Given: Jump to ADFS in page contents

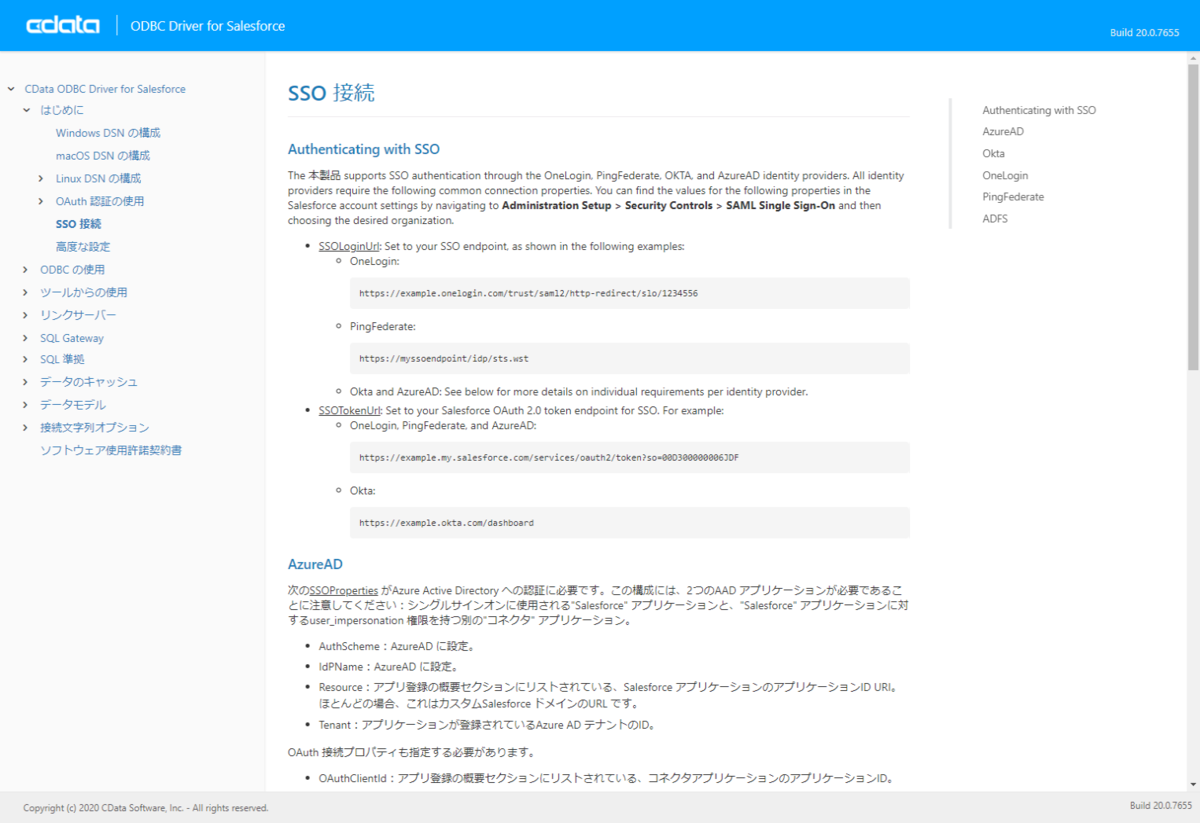Looking at the screenshot, I should coord(995,218).
